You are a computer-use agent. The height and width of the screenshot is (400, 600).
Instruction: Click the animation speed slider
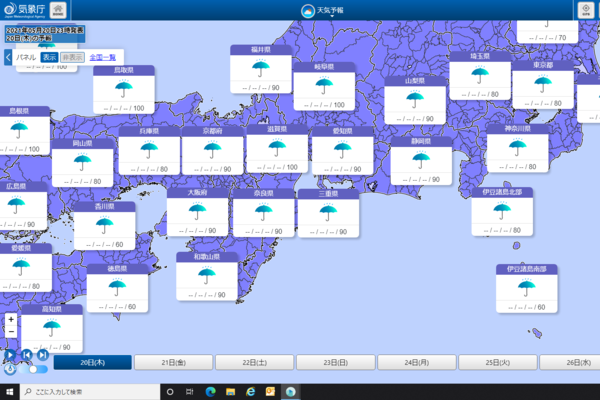click(33, 369)
